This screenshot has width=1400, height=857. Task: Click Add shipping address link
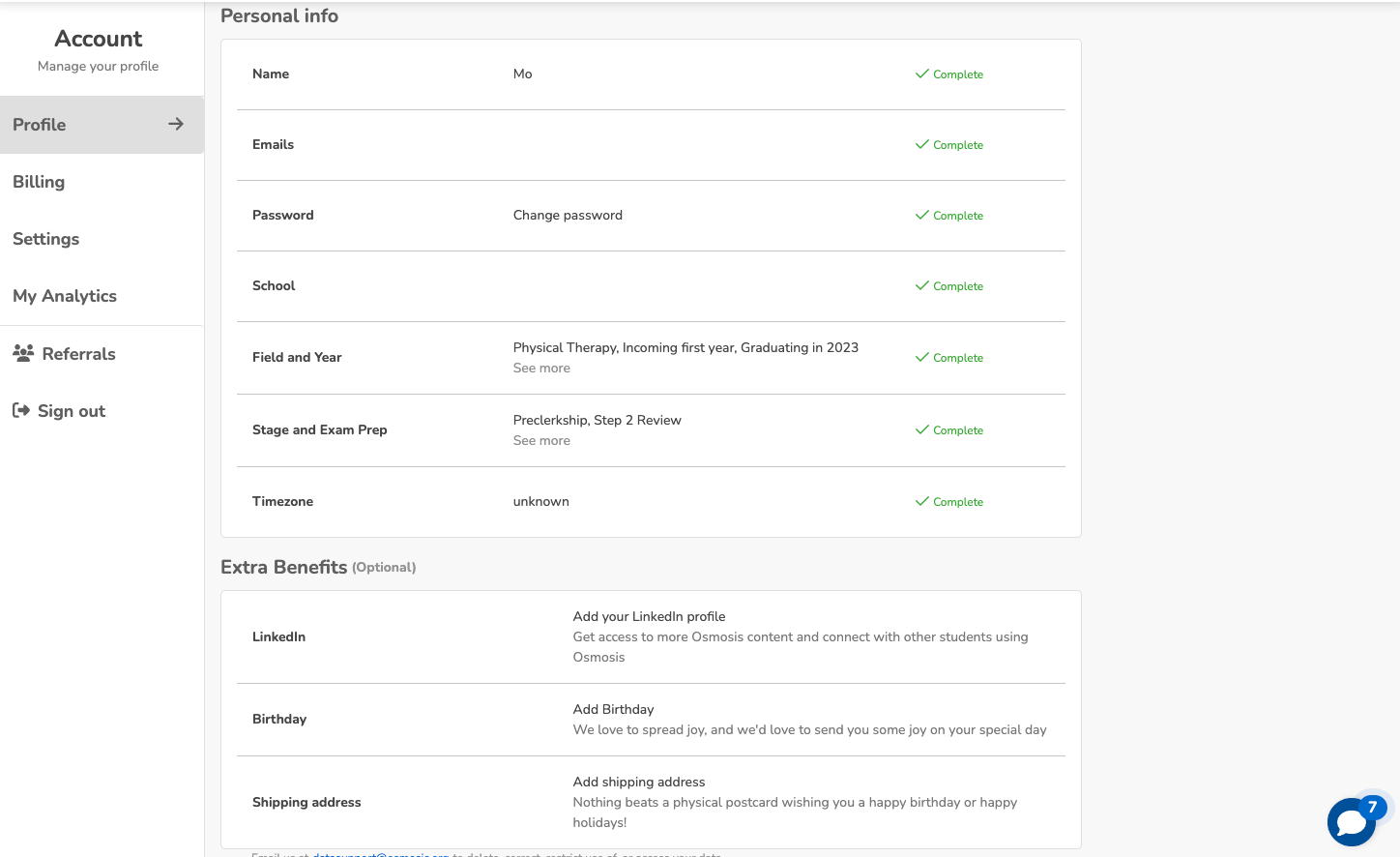(x=638, y=782)
